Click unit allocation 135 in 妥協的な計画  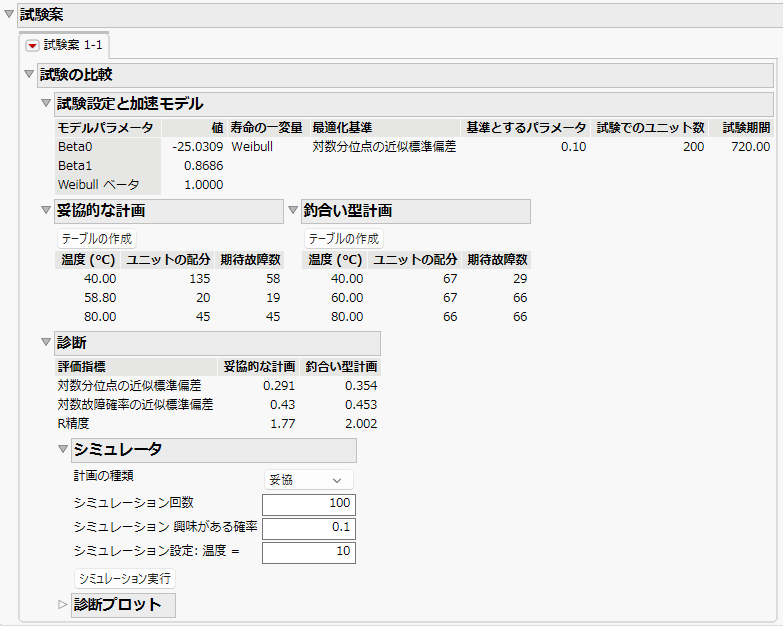click(200, 279)
